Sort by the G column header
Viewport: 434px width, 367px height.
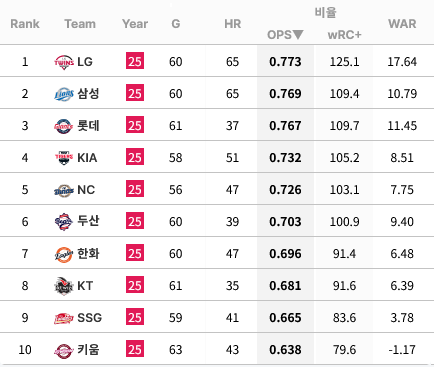176,24
